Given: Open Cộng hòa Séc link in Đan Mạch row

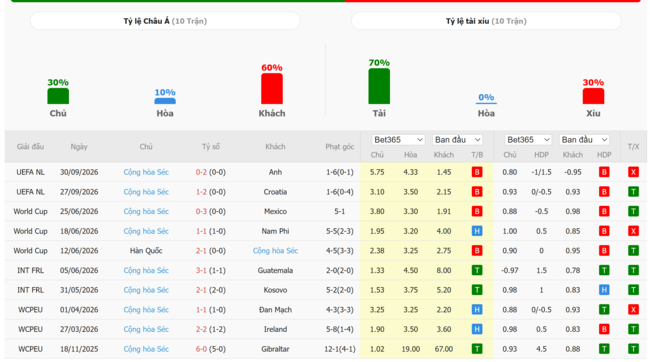Looking at the screenshot, I should point(146,310).
